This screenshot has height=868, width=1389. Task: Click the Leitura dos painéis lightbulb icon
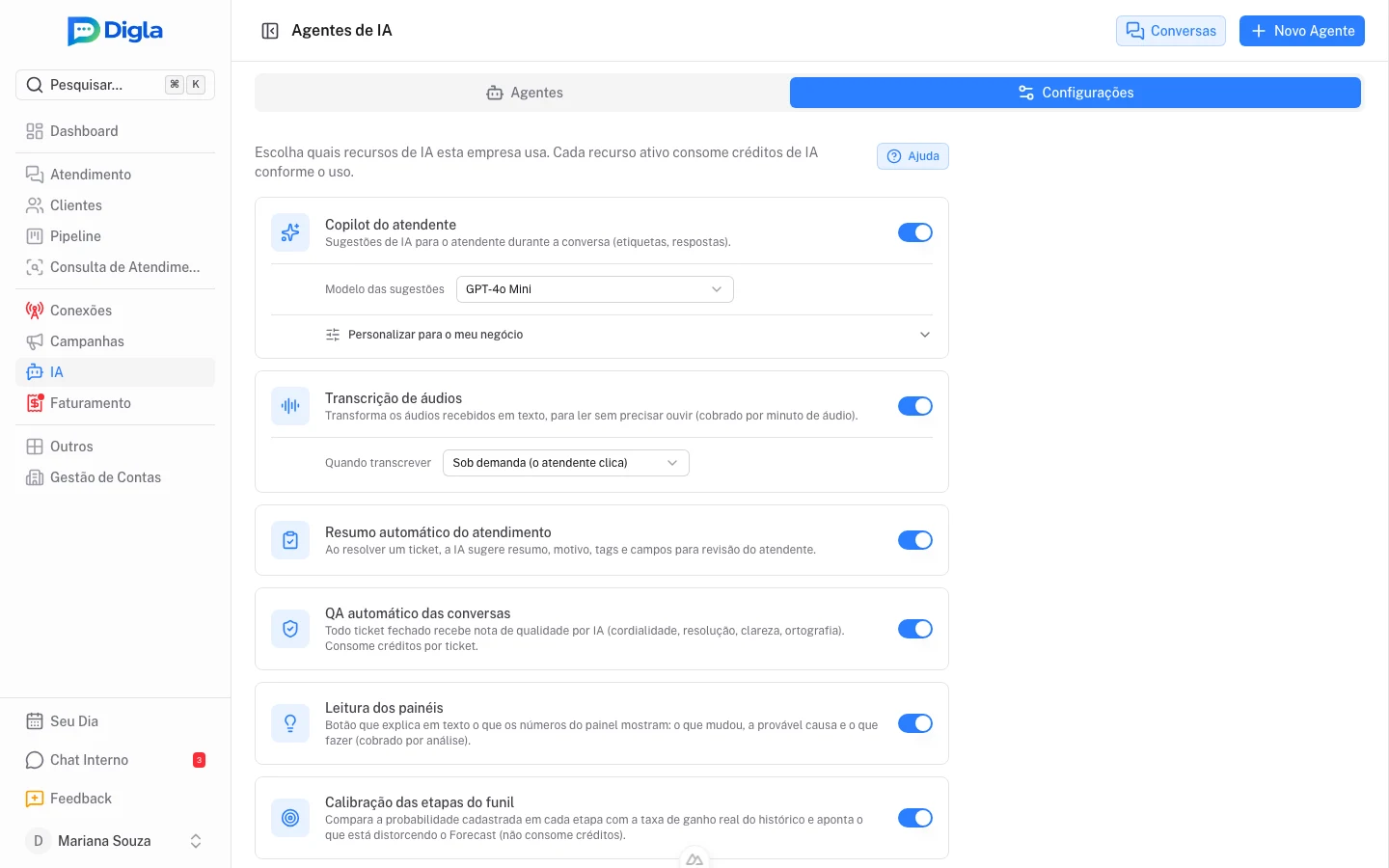click(x=290, y=723)
